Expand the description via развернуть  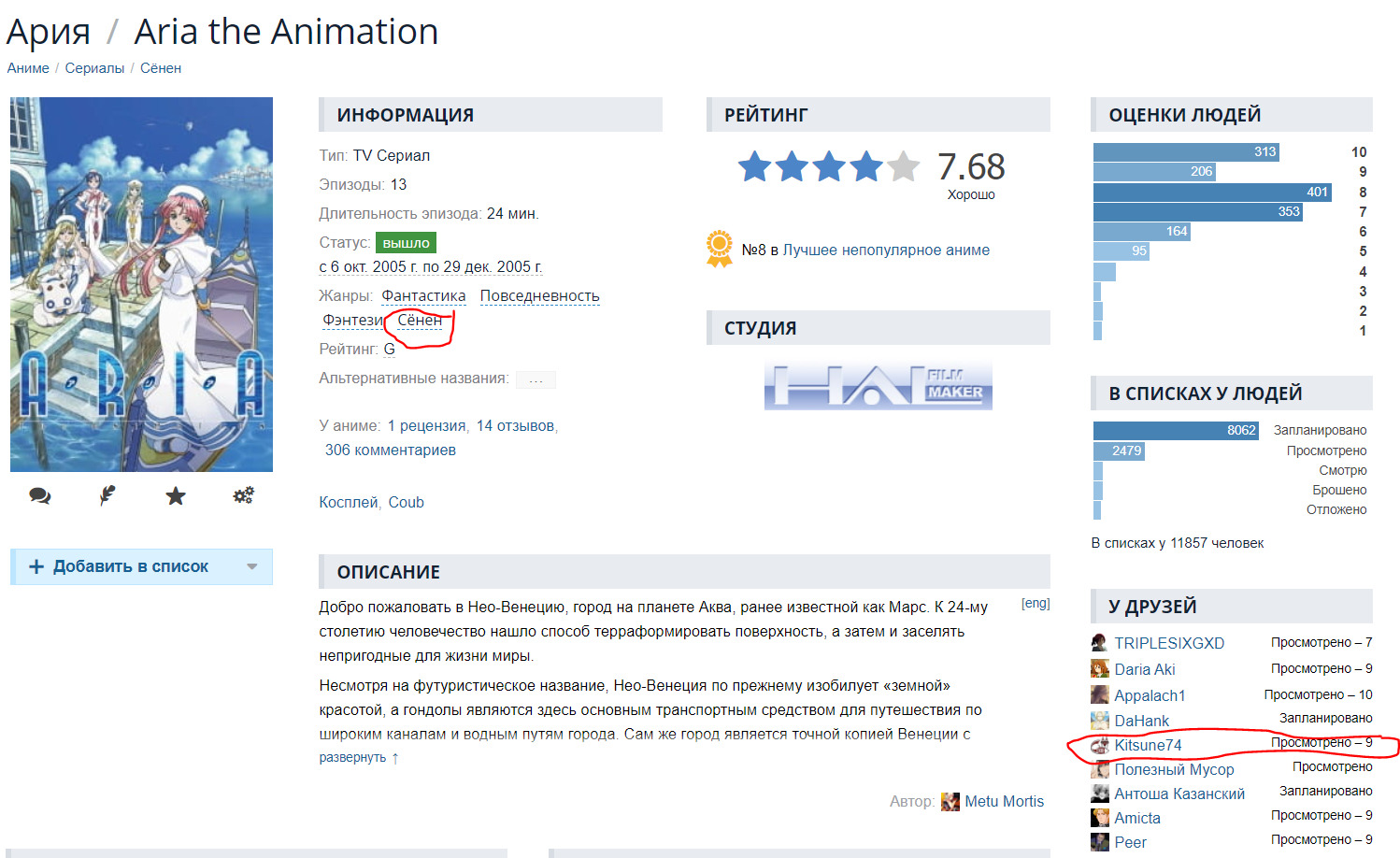click(352, 758)
